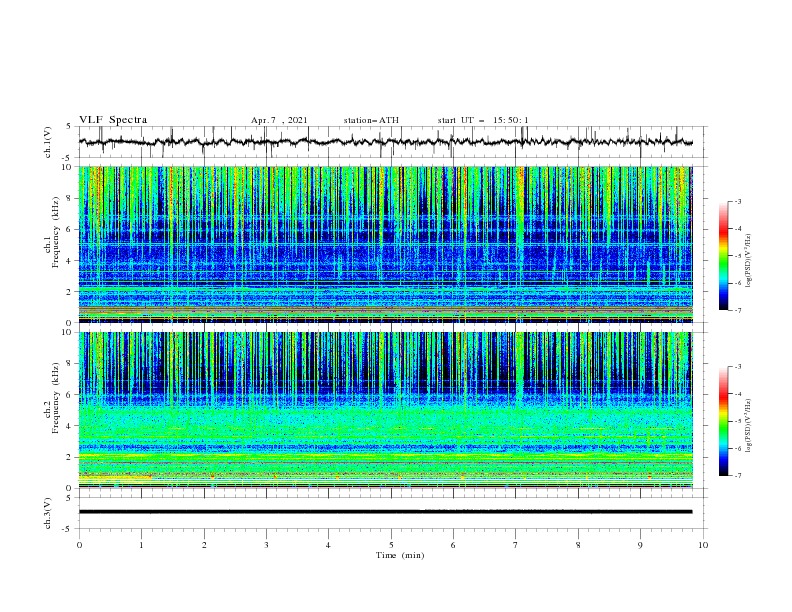Click the ch.2 spectrogram panel
Viewport: 792px width, 612px height.
[x=386, y=410]
